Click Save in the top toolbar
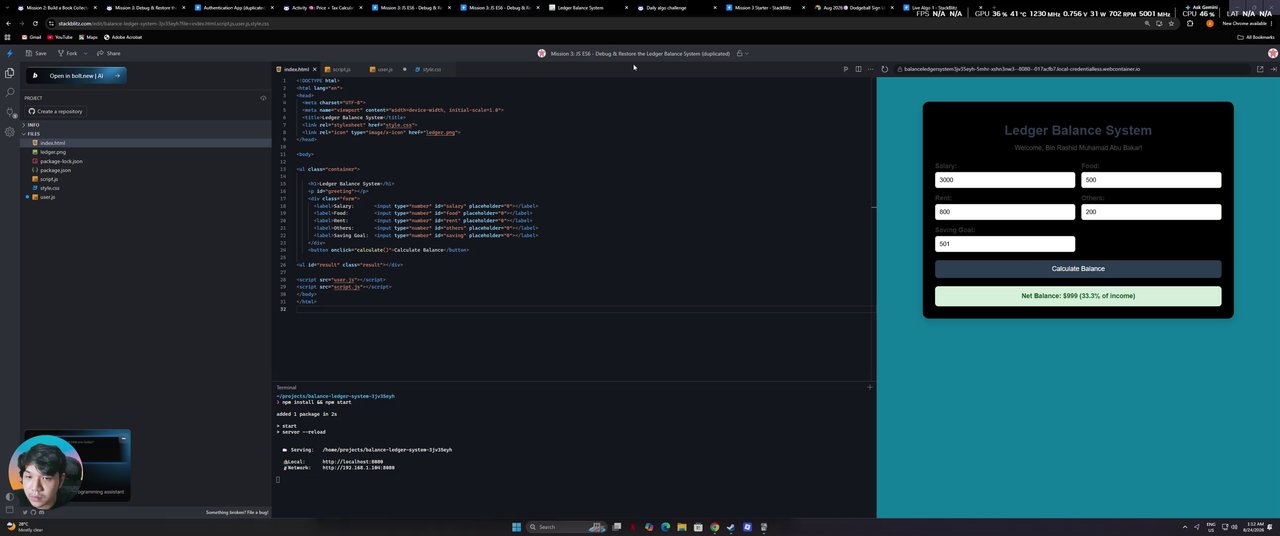This screenshot has height=536, width=1280. point(36,53)
